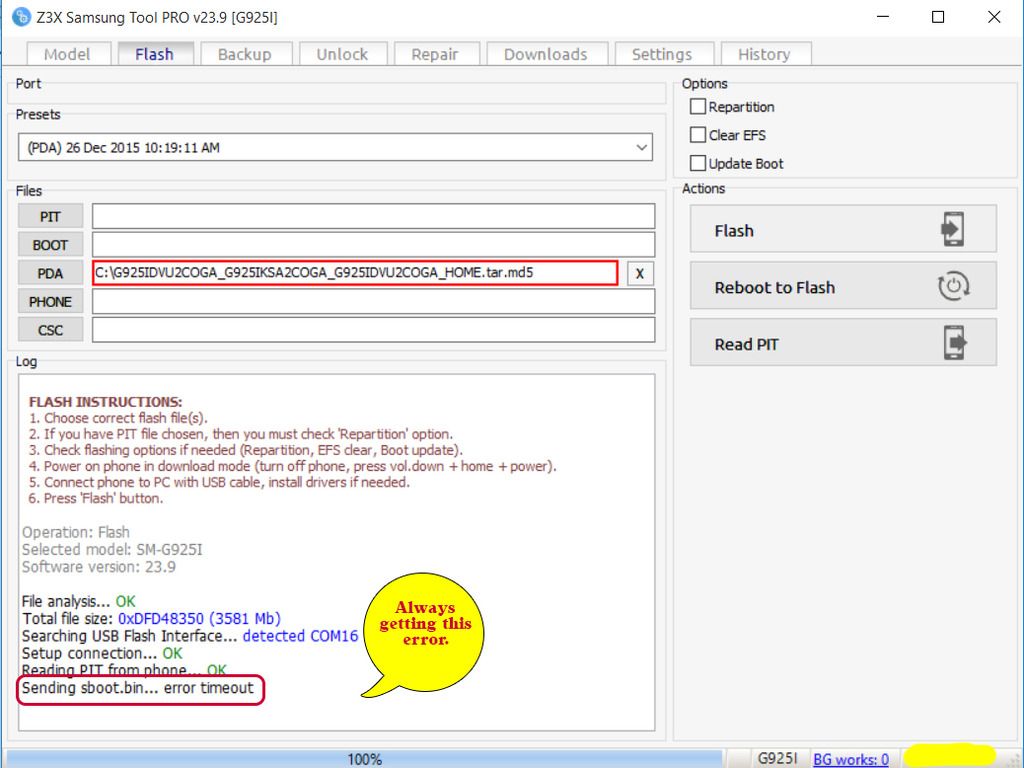The image size is (1024, 768).
Task: Go to the Unlock tab
Action: (x=343, y=54)
